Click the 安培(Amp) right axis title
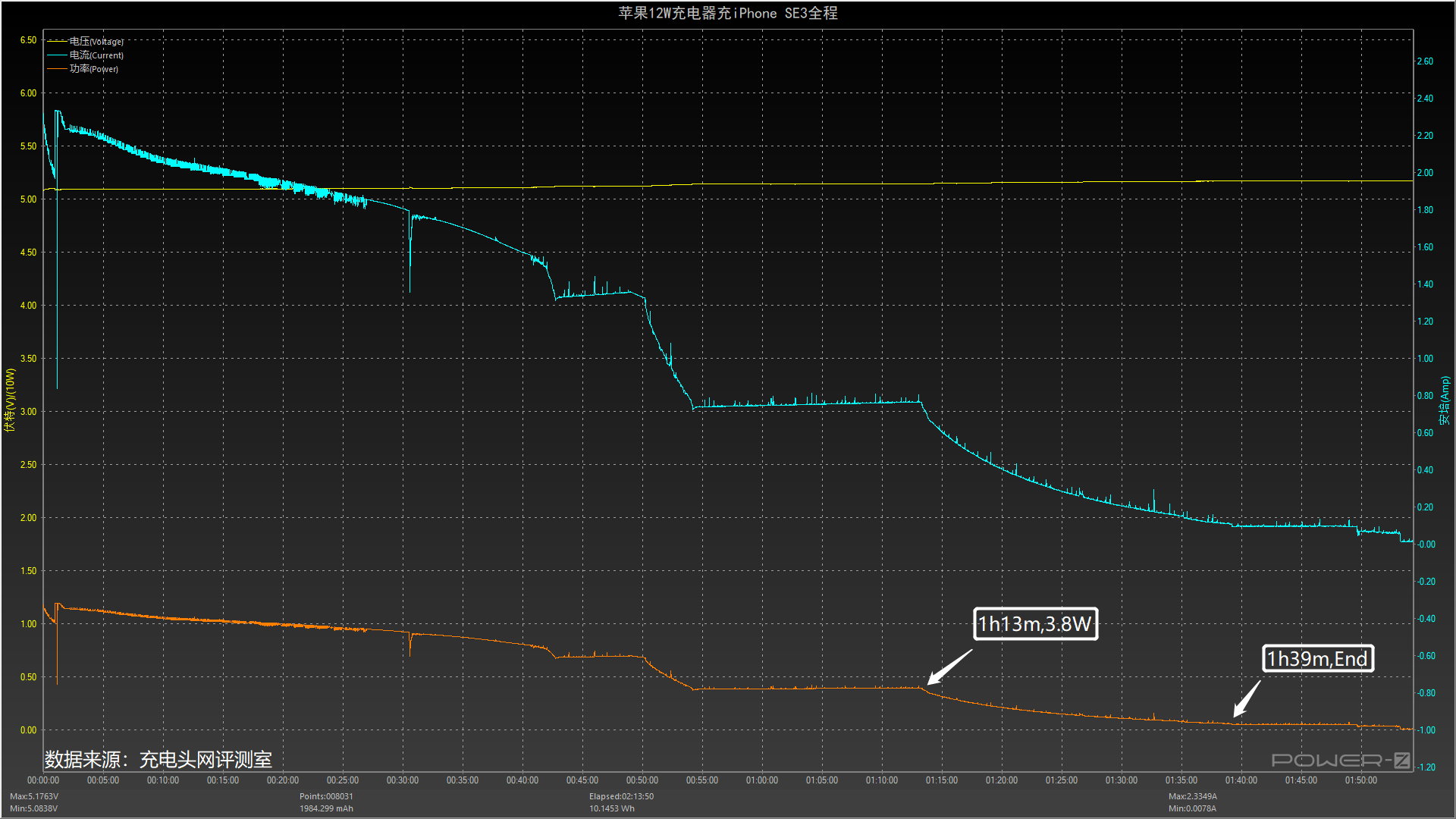Screen dimensions: 1456x819 pos(1445,400)
